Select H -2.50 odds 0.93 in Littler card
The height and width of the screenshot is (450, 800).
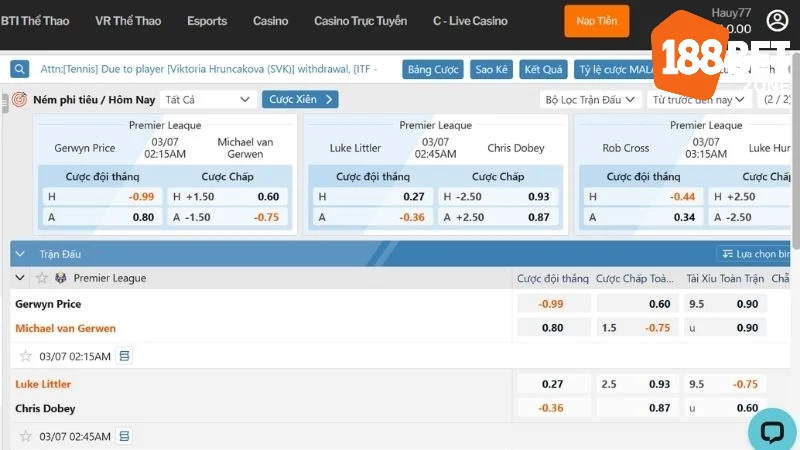point(497,196)
